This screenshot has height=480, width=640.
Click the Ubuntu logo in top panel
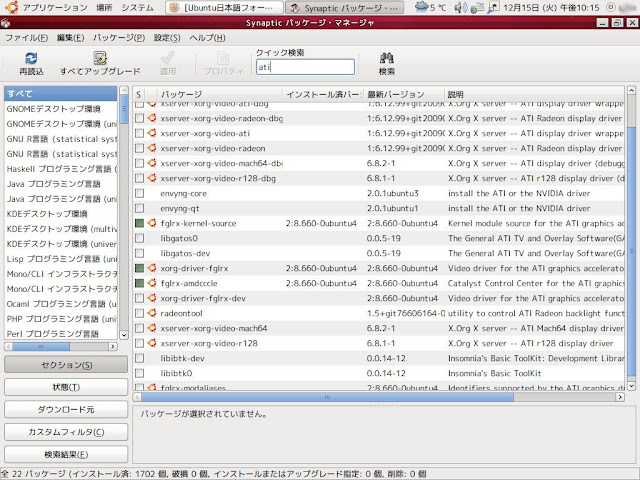point(12,7)
